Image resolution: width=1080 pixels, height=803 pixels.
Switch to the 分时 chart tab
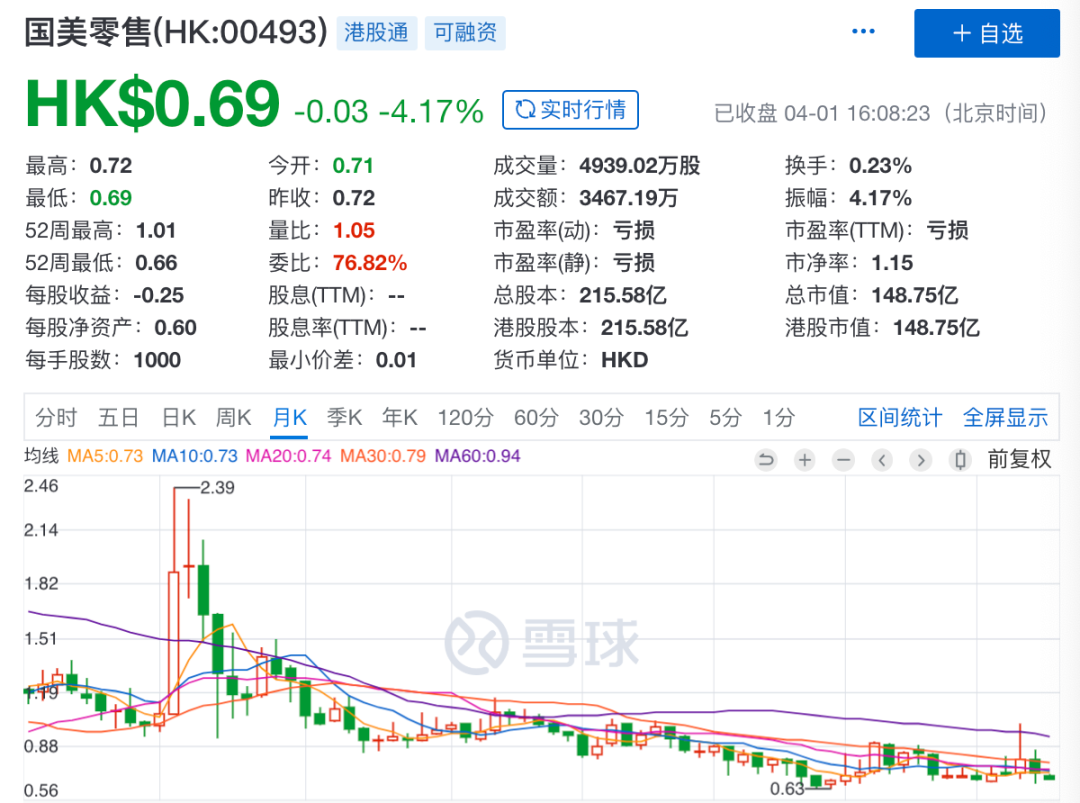click(56, 417)
